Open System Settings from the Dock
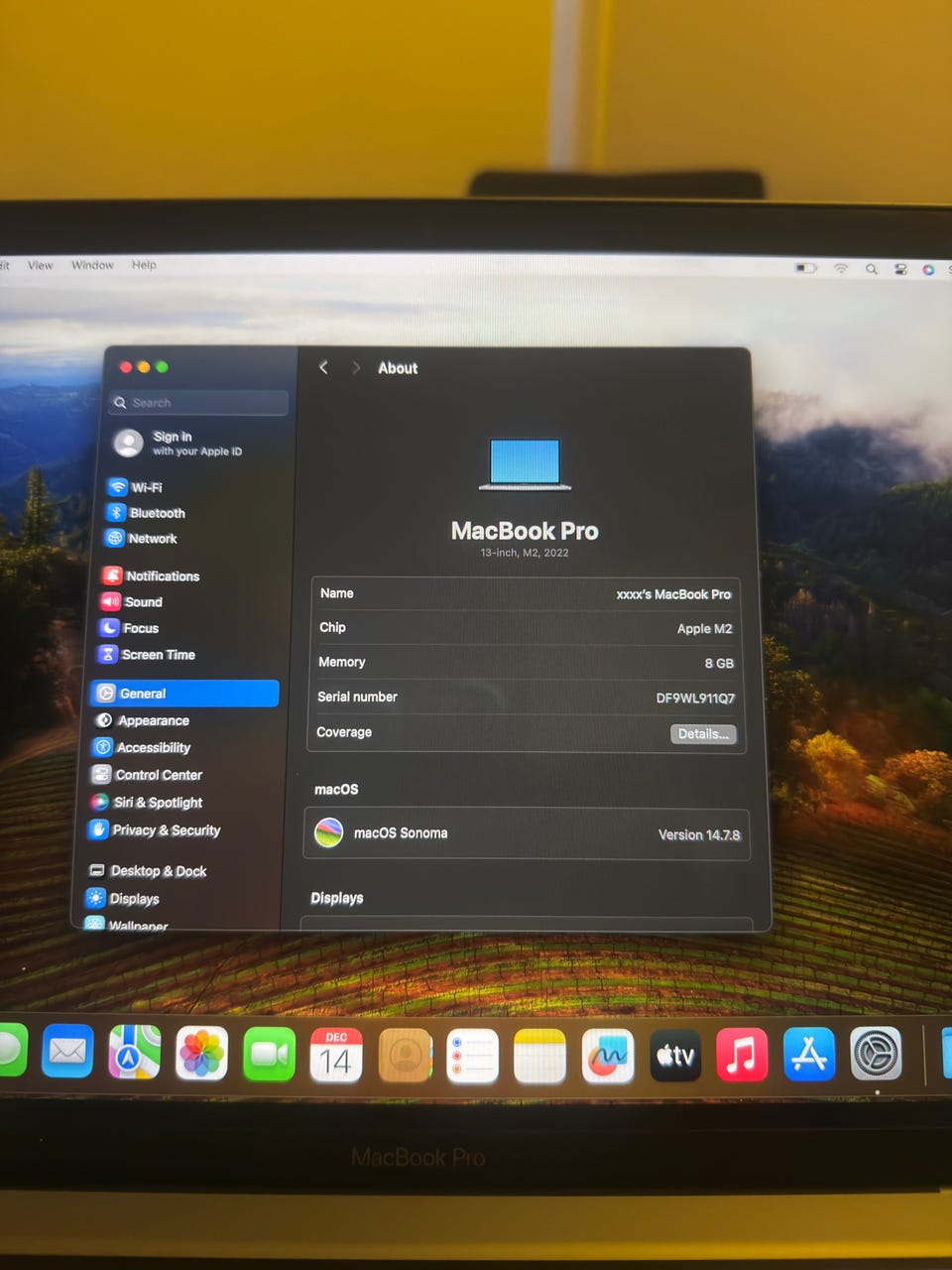The image size is (952, 1270). coord(877,1054)
